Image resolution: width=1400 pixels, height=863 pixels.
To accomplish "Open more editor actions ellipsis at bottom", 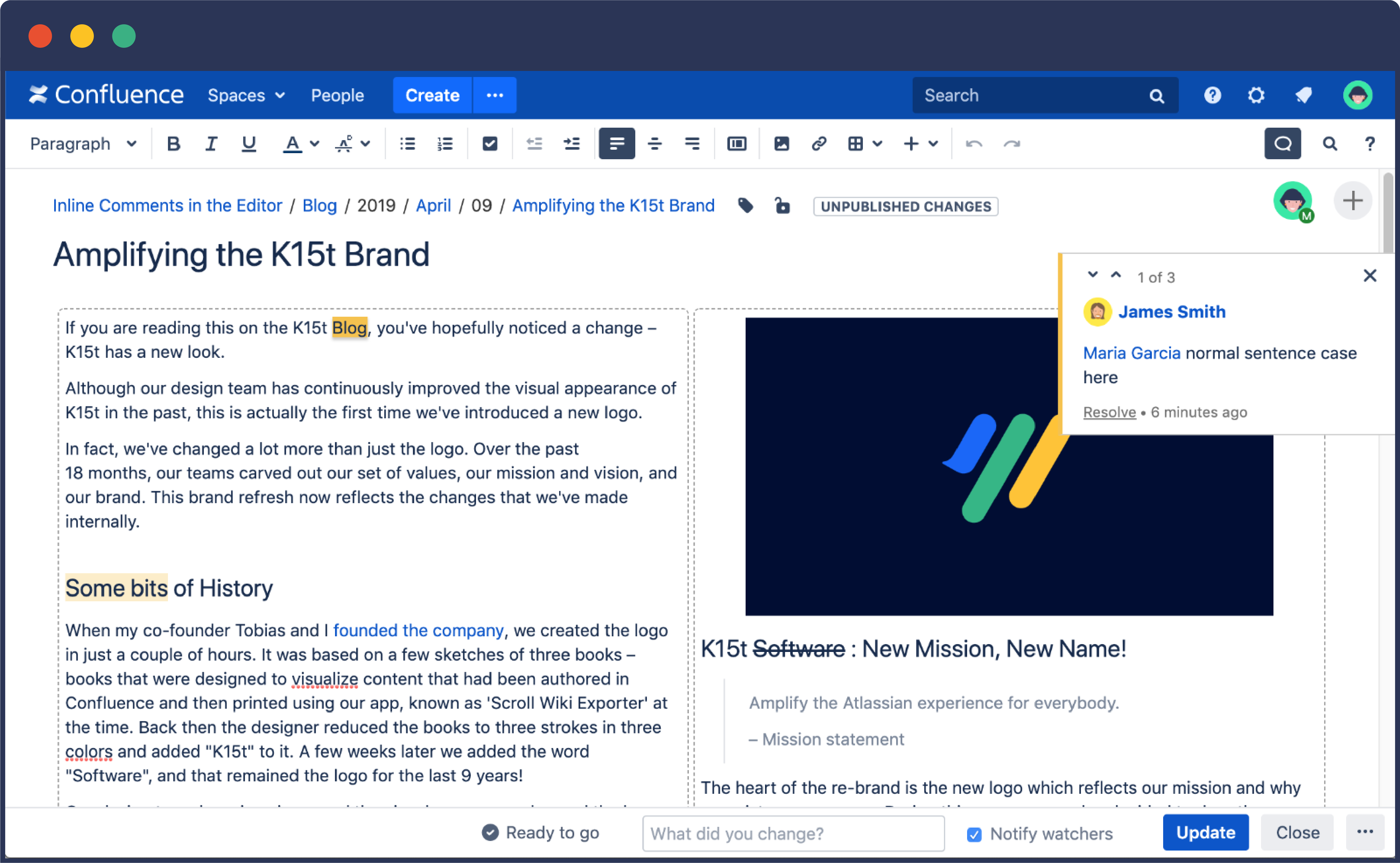I will [1365, 832].
